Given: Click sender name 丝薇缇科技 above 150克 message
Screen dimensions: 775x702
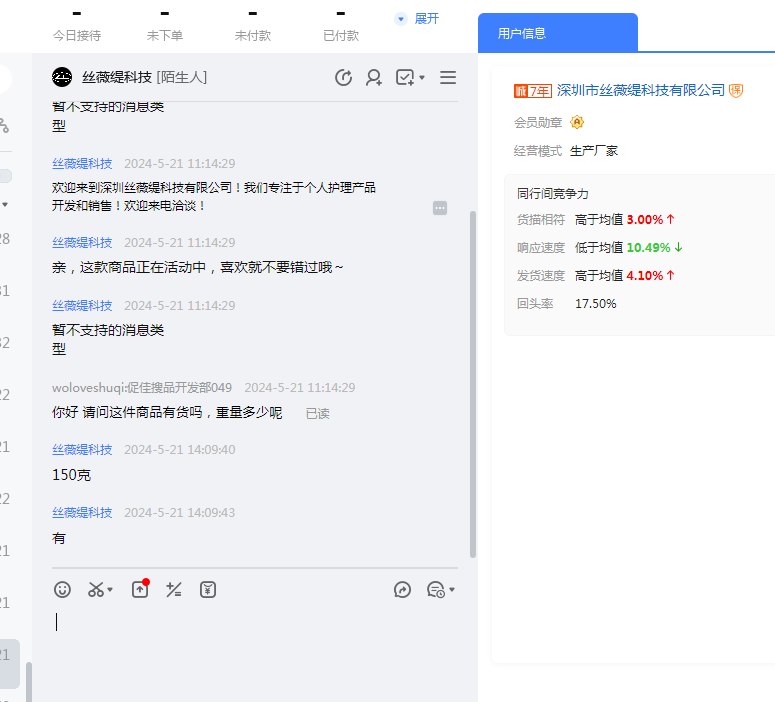Looking at the screenshot, I should tap(82, 450).
